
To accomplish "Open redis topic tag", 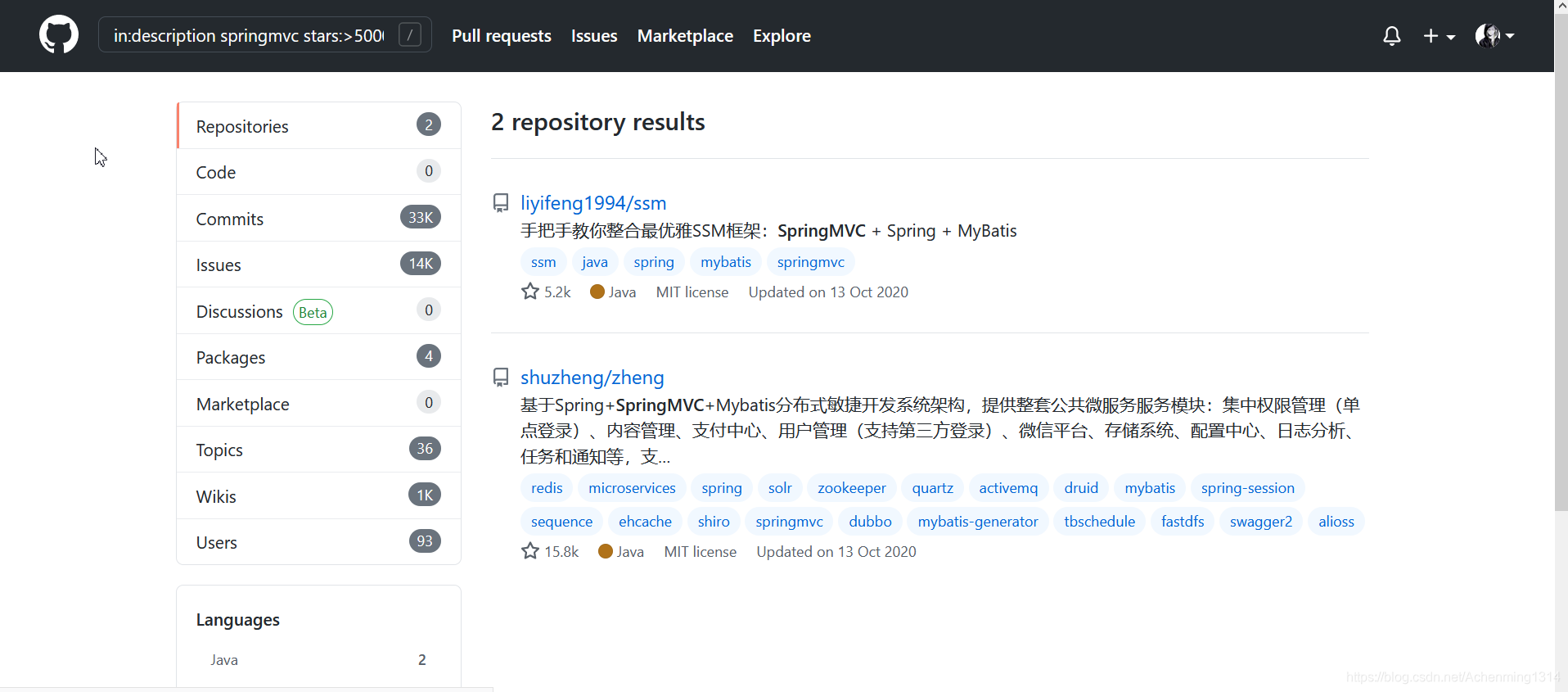I will point(547,488).
